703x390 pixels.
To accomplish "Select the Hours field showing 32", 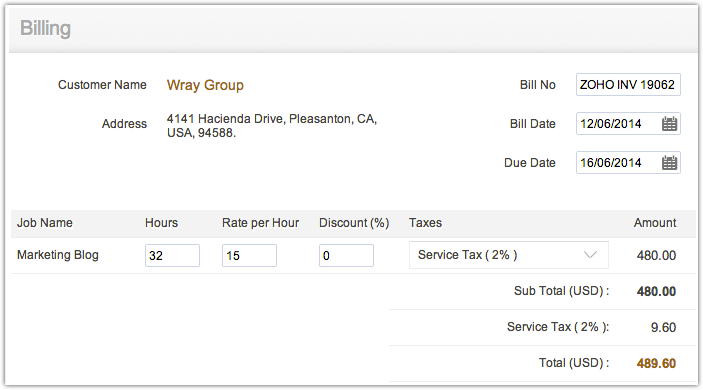I will click(x=172, y=256).
